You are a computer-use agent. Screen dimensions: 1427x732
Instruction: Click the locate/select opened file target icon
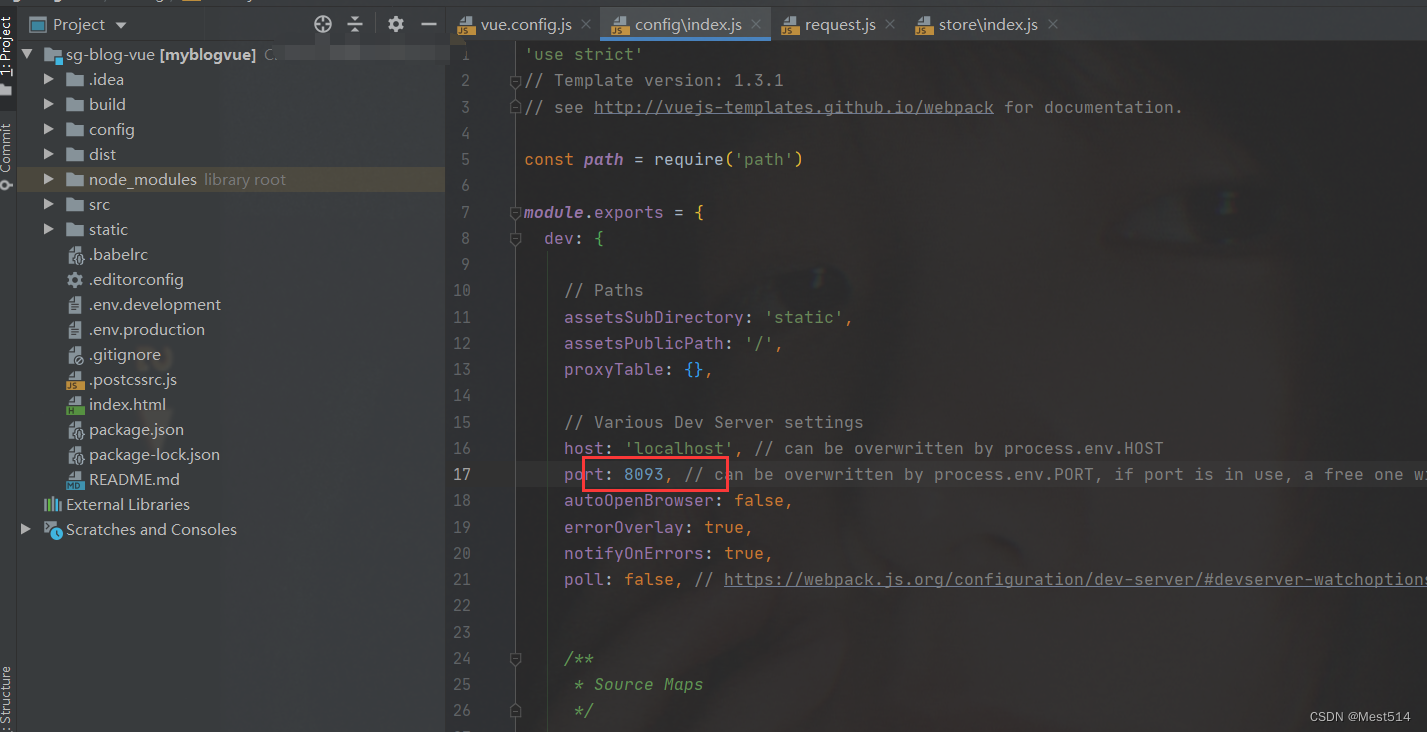[323, 24]
